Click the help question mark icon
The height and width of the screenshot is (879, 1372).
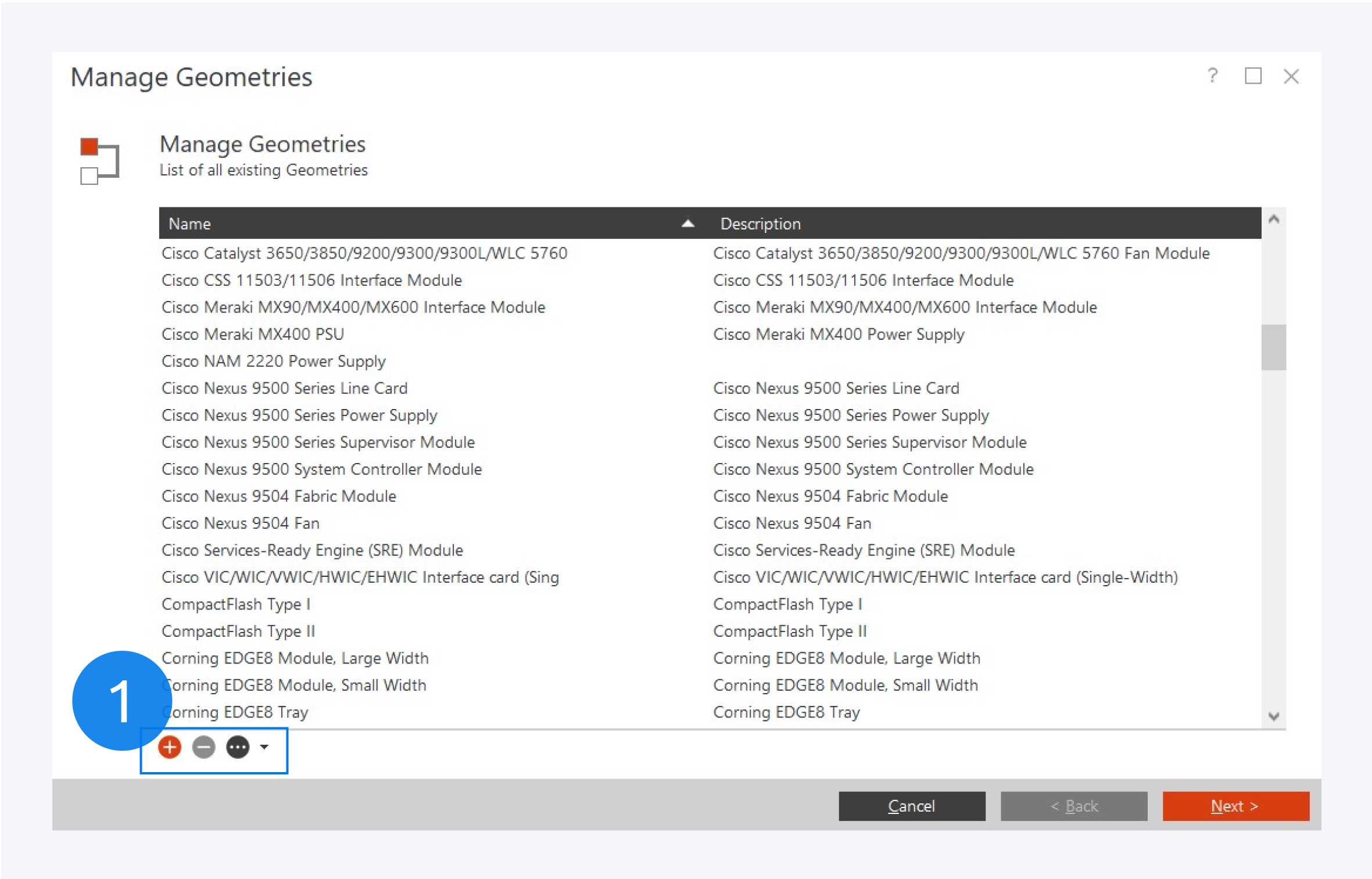click(1212, 76)
